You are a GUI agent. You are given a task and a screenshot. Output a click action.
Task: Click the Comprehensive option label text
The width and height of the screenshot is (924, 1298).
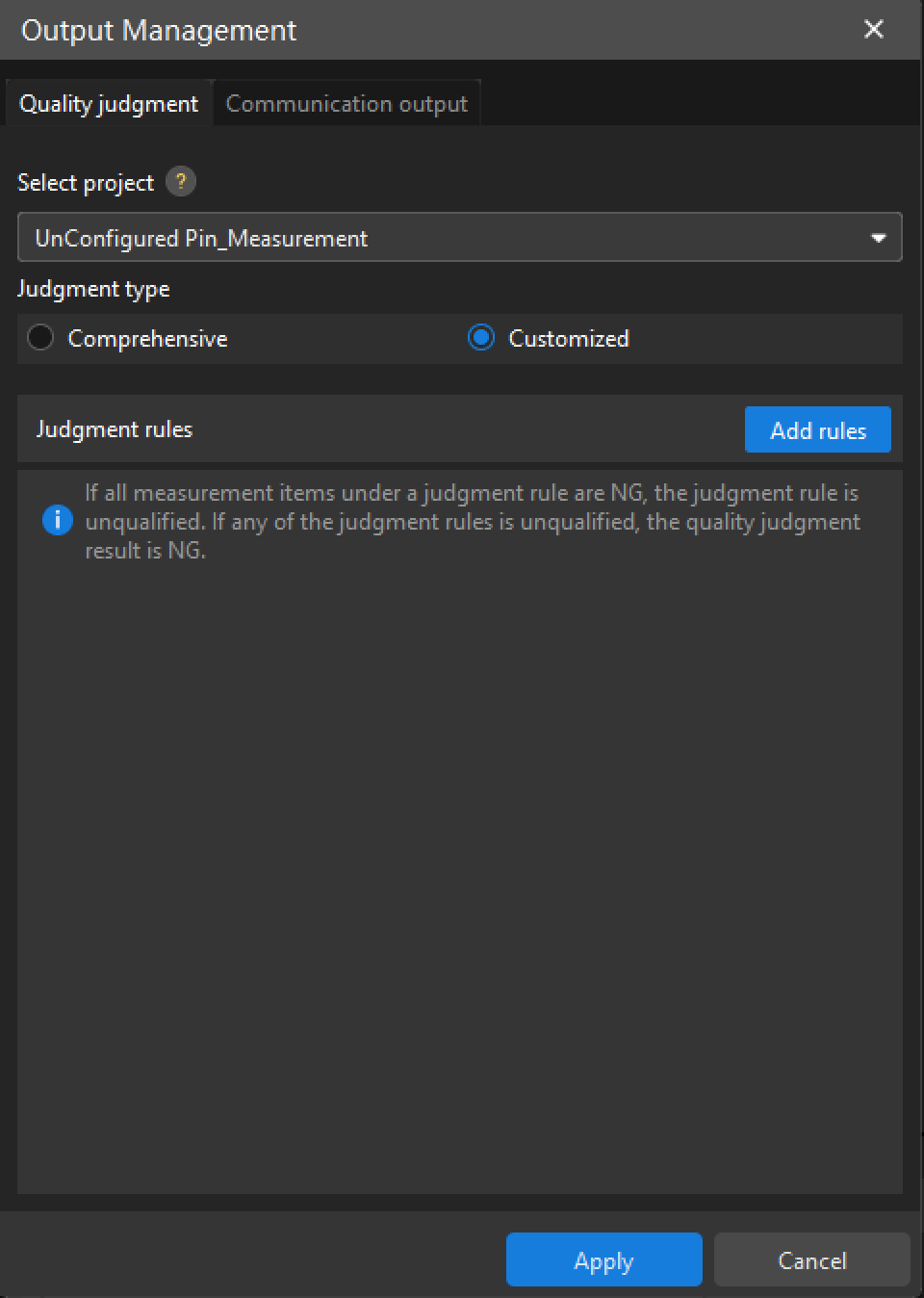coord(147,339)
